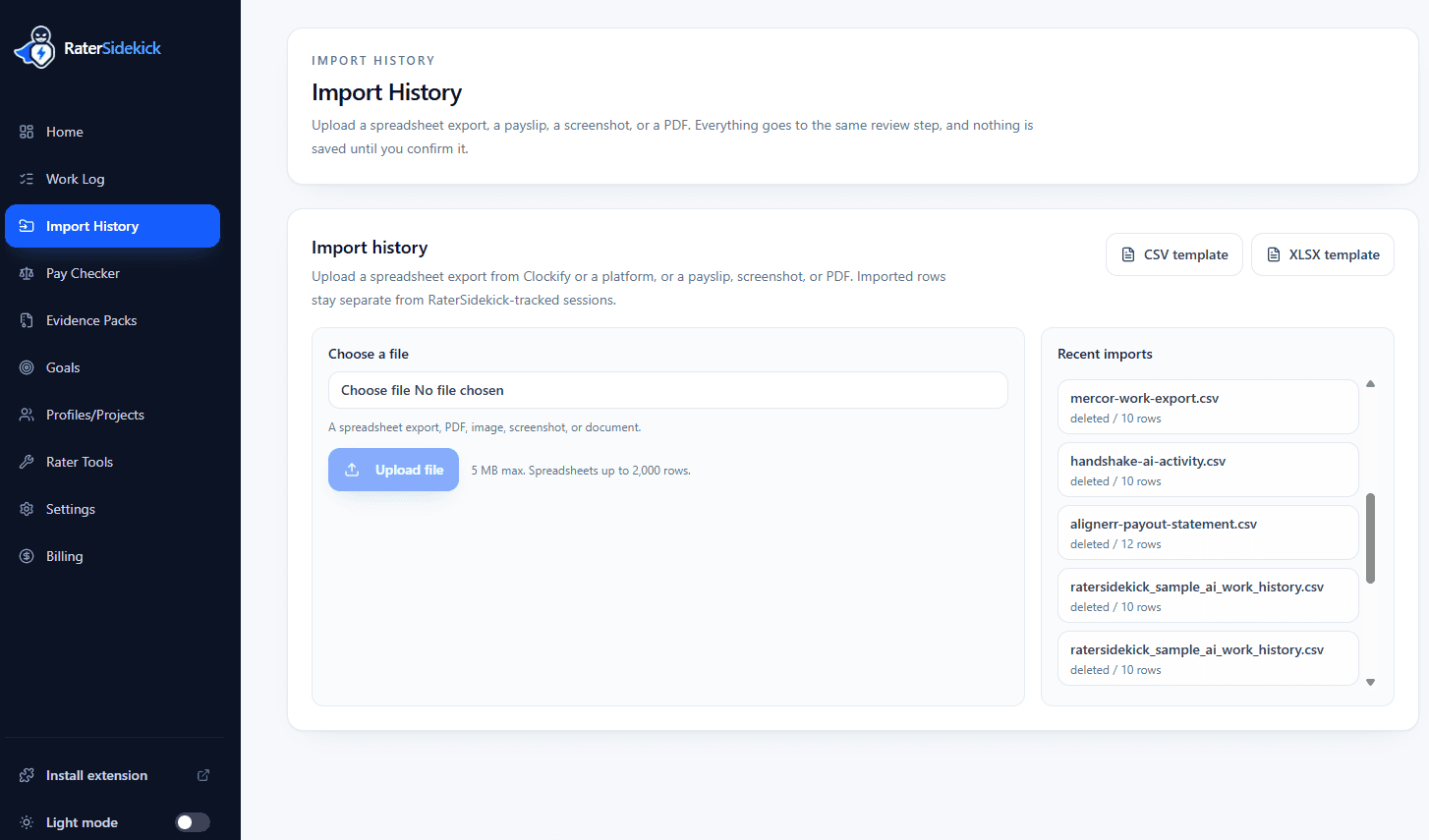This screenshot has width=1429, height=840.
Task: Click the Work Log checklist icon
Action: pyautogui.click(x=27, y=179)
